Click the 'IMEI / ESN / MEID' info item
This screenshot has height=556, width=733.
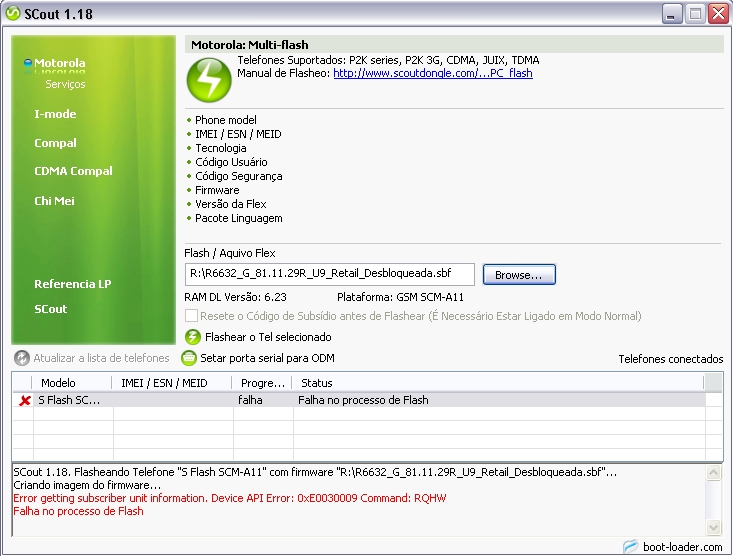pos(238,134)
